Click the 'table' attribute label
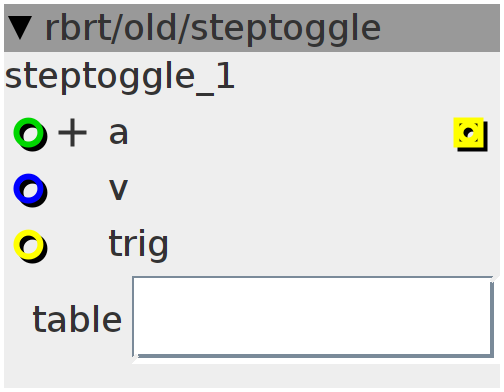 77,319
